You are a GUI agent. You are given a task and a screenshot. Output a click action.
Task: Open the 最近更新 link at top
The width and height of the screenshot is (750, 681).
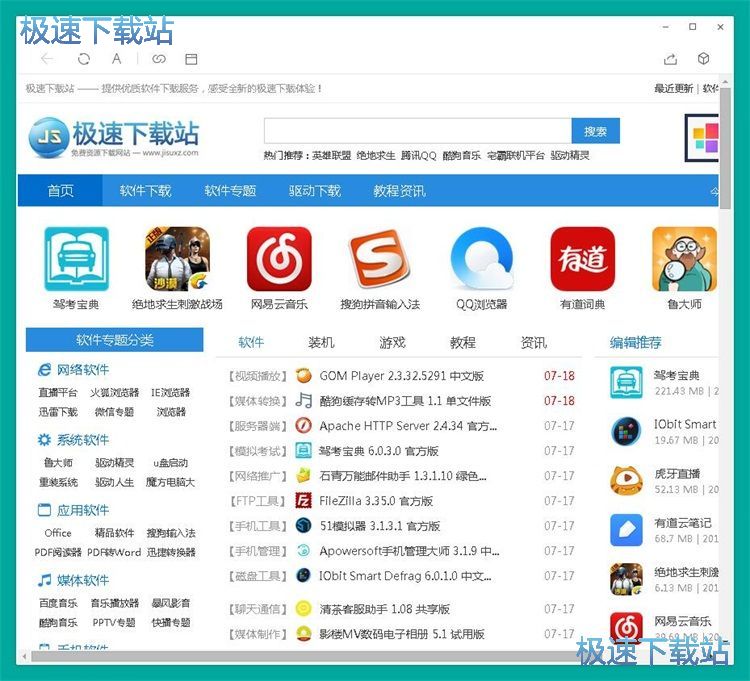[673, 88]
